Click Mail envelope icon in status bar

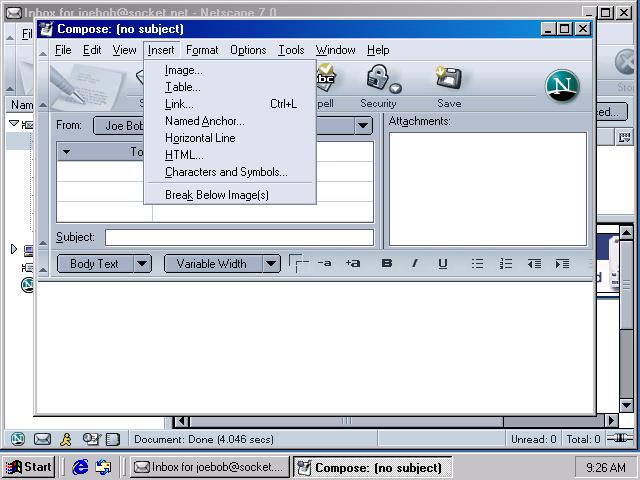coord(42,439)
